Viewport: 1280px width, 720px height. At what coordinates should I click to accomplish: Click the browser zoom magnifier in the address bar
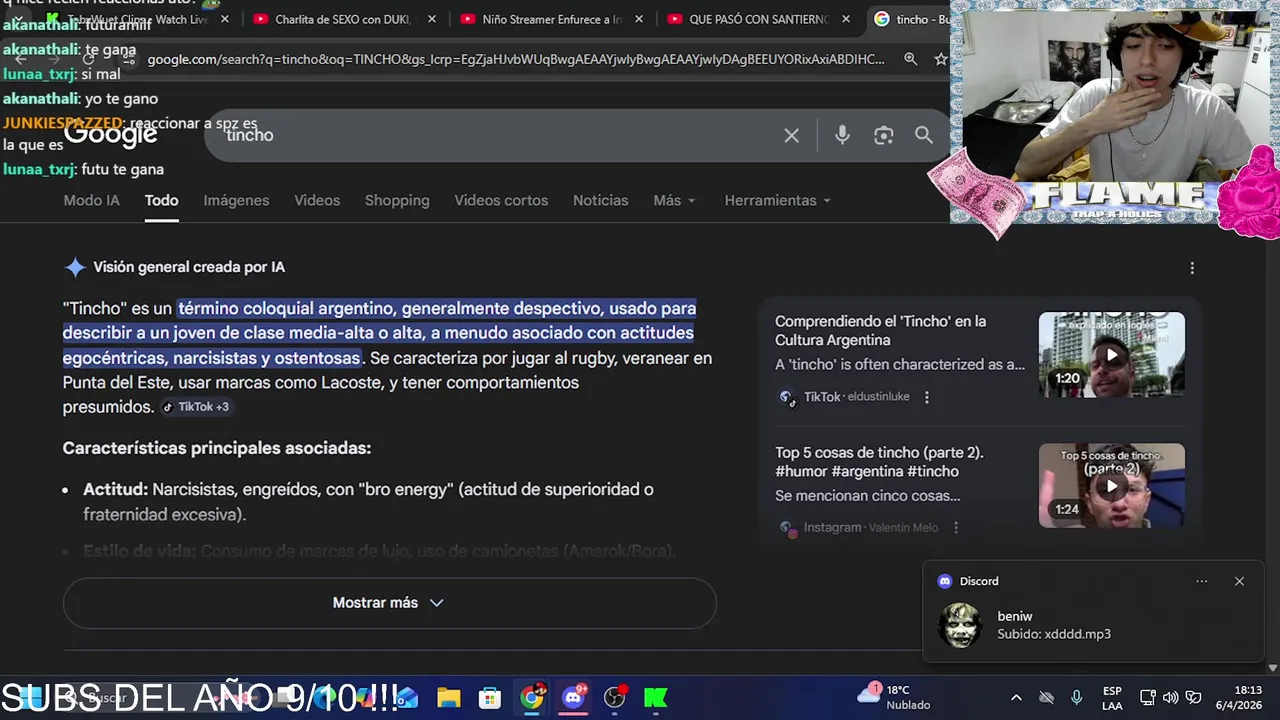tap(910, 59)
